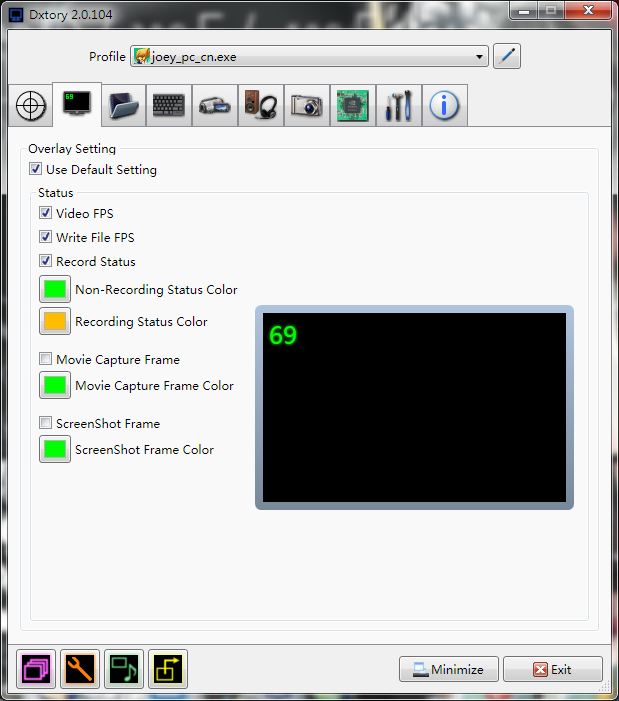The height and width of the screenshot is (701, 619).
Task: Change the Non-Recording Status Color swatch
Action: pos(55,290)
